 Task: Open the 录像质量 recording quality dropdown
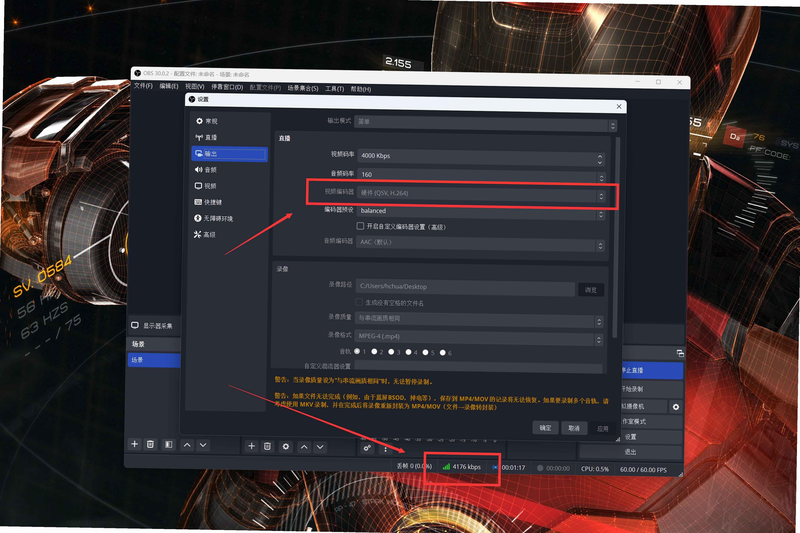(479, 320)
